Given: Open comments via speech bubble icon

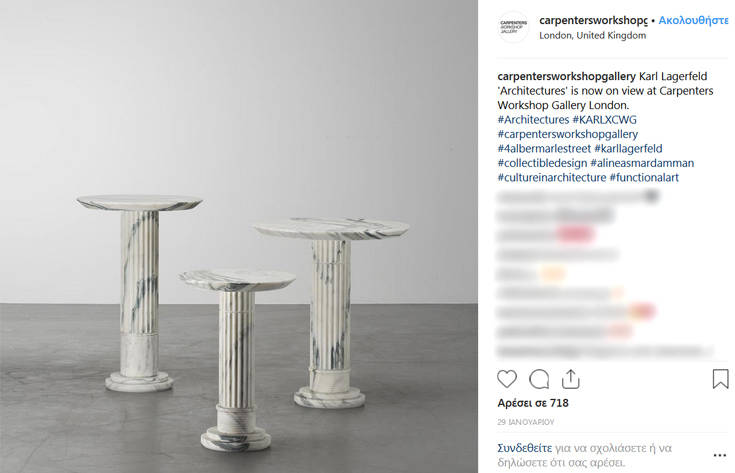Looking at the screenshot, I should 539,379.
